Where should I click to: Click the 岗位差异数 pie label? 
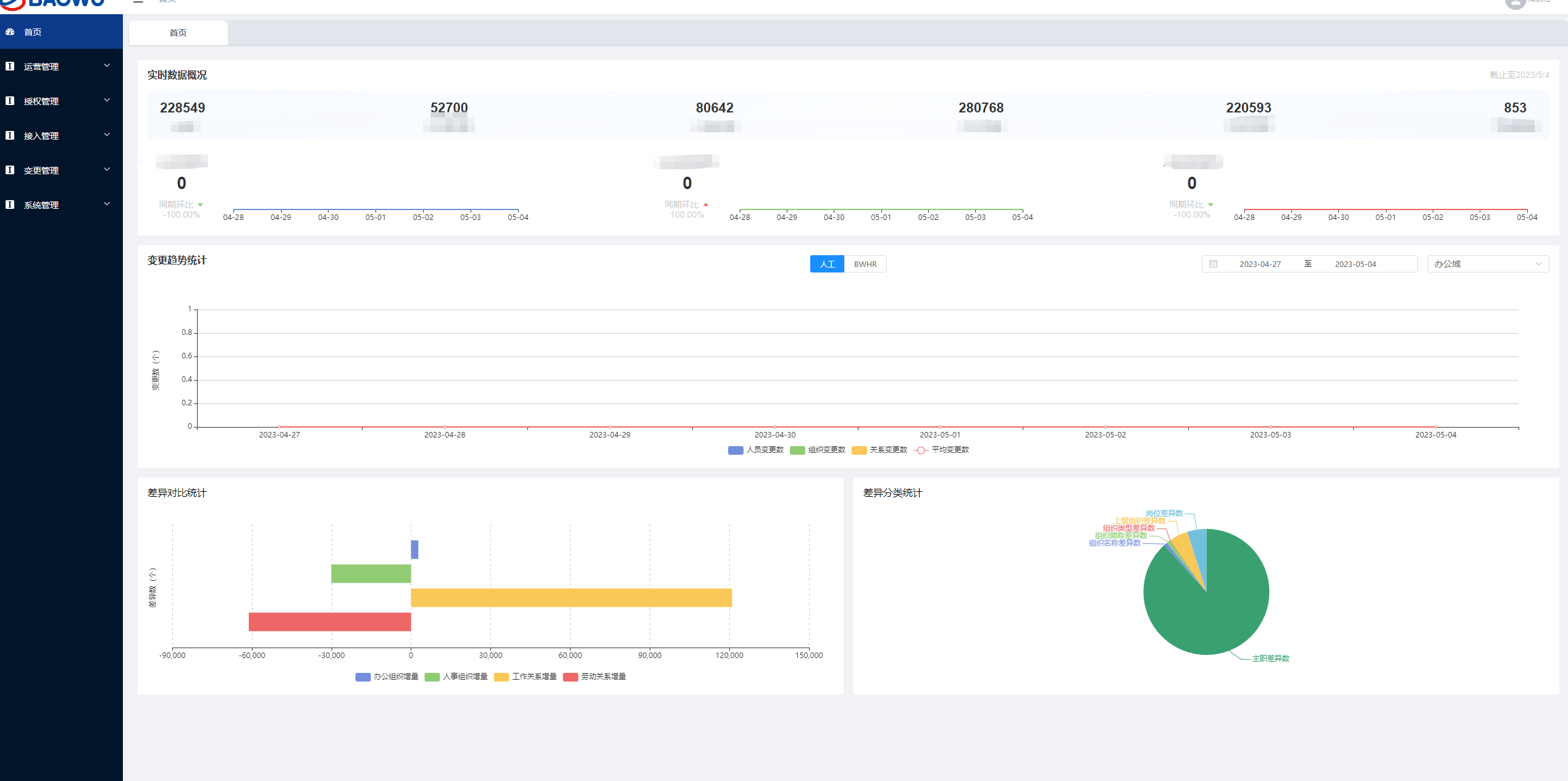(x=1164, y=513)
